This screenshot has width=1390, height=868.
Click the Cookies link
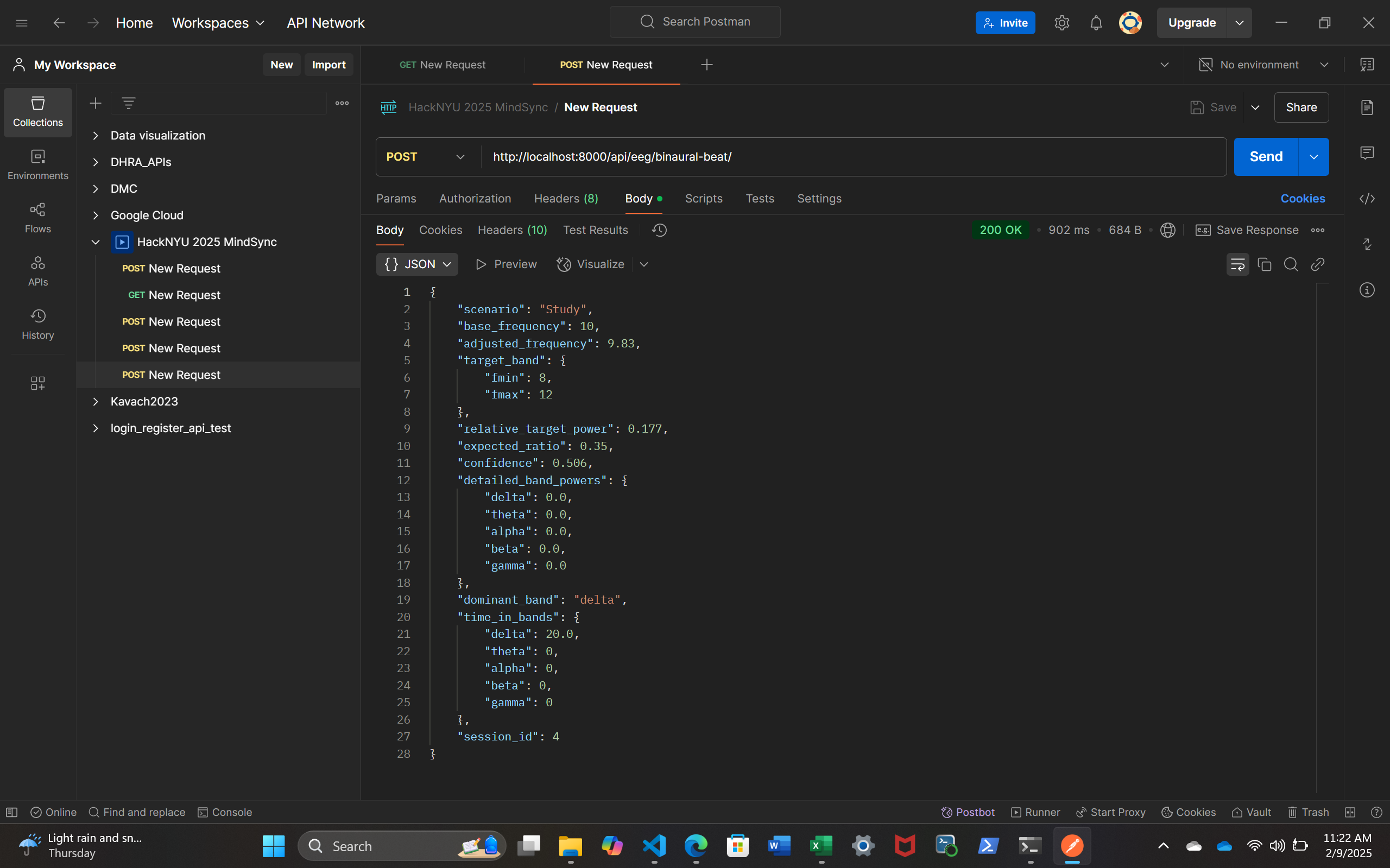[x=1302, y=199]
